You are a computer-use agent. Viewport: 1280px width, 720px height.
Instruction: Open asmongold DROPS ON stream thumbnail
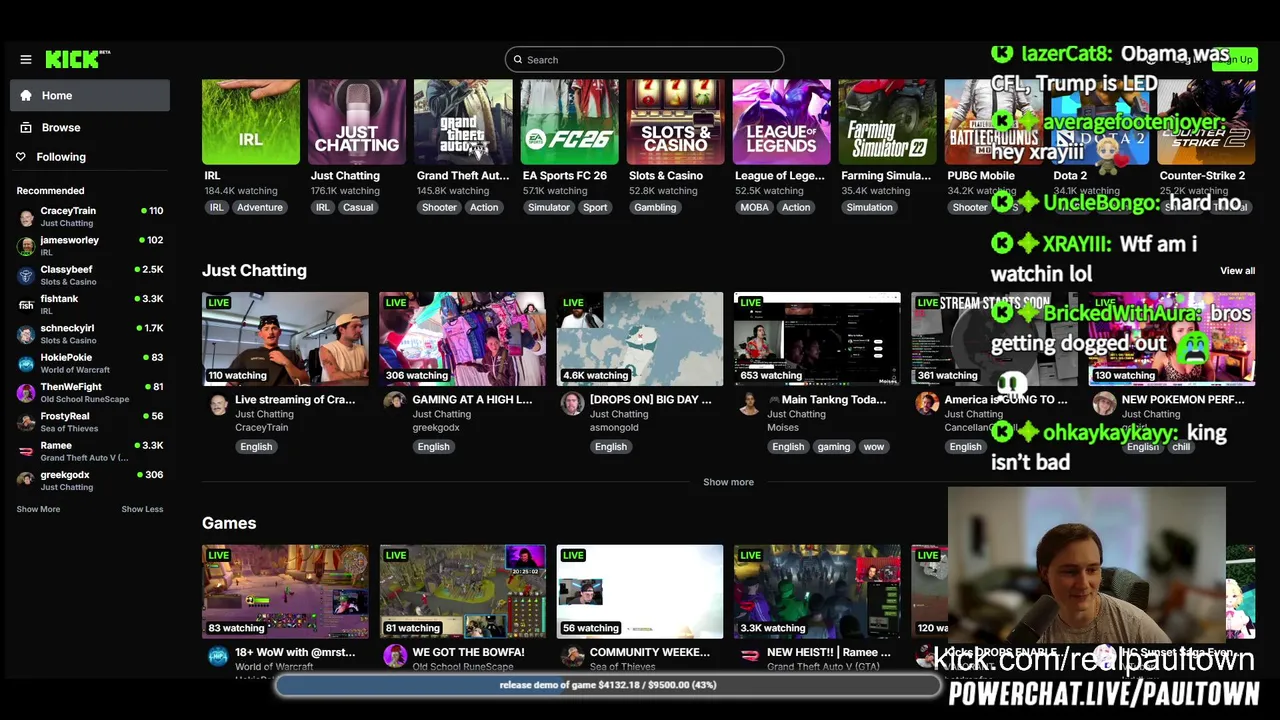[x=639, y=339]
